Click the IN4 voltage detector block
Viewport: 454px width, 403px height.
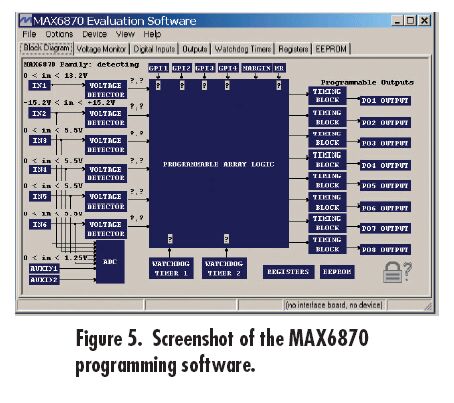(x=106, y=173)
